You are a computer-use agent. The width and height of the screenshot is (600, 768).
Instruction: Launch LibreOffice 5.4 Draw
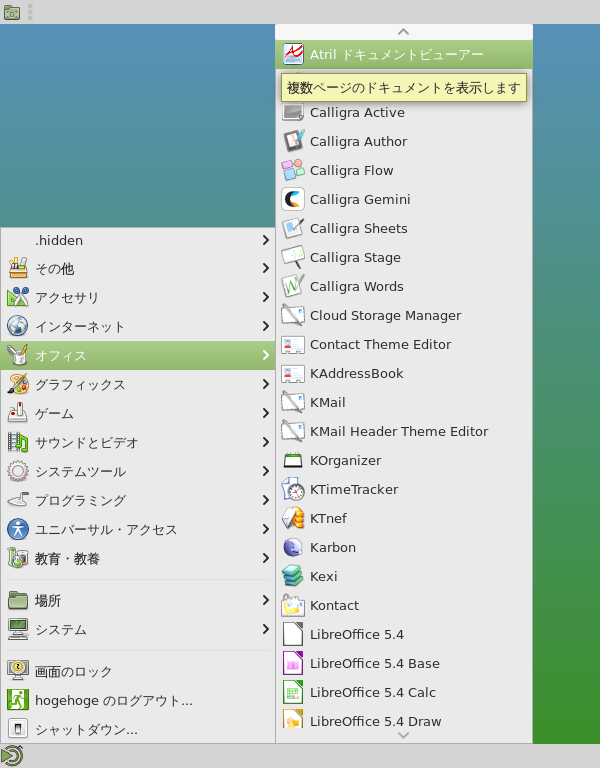pos(404,720)
